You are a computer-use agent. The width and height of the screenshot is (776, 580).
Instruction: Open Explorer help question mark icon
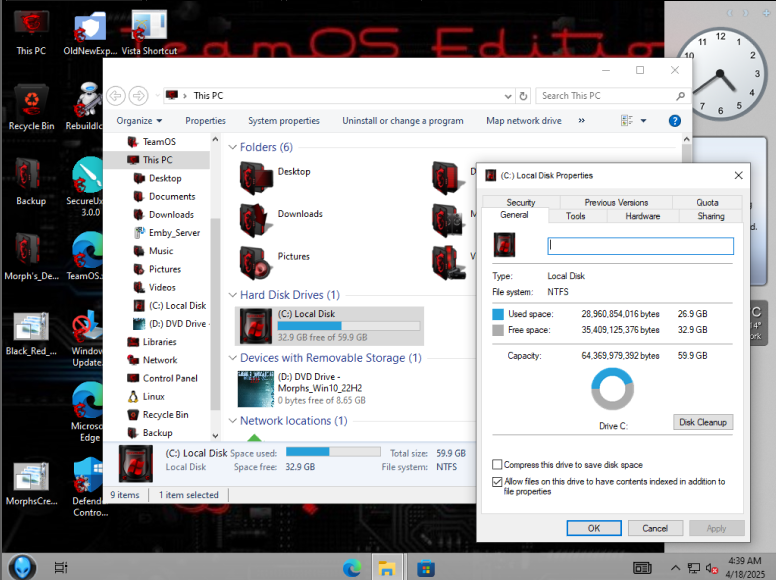pyautogui.click(x=675, y=121)
